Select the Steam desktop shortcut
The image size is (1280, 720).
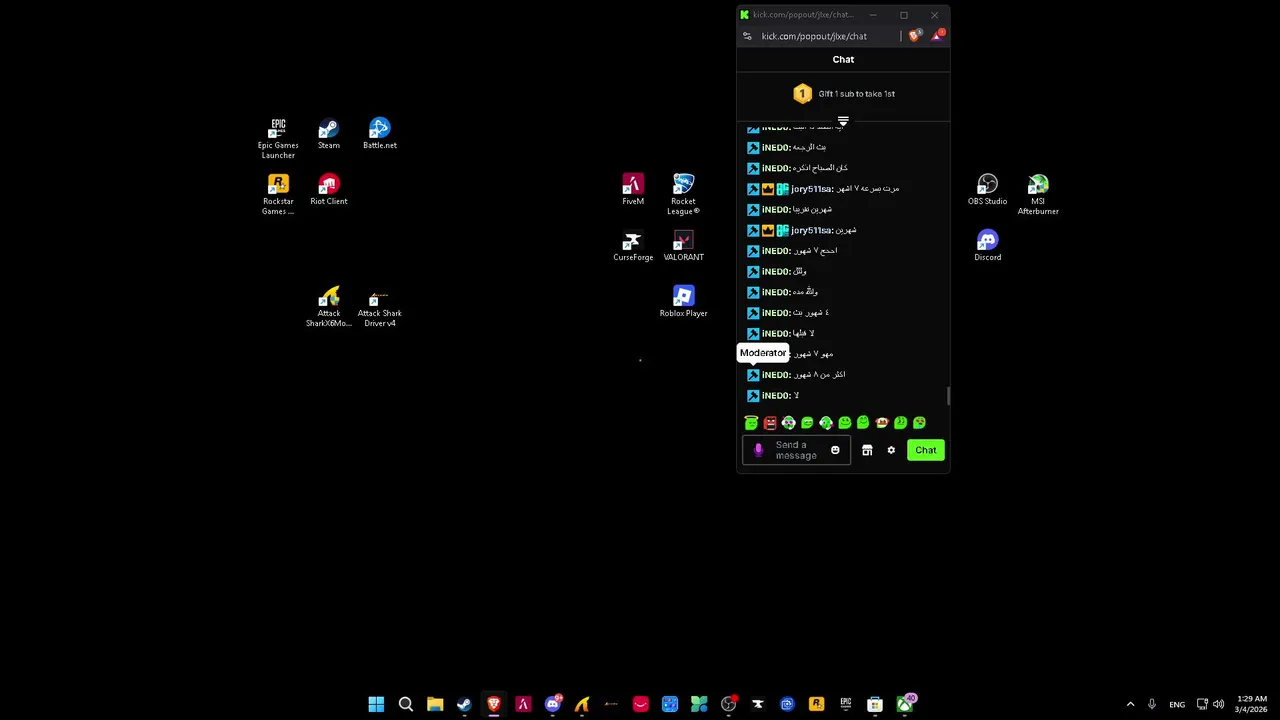(329, 134)
